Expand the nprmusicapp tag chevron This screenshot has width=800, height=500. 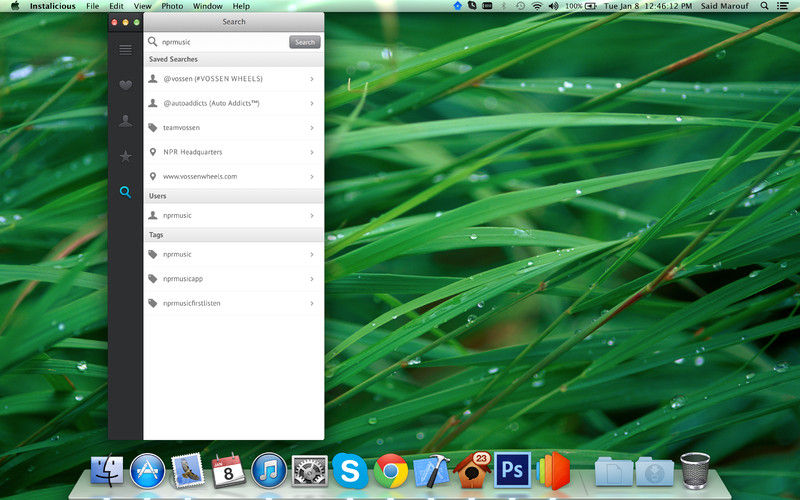click(x=312, y=279)
